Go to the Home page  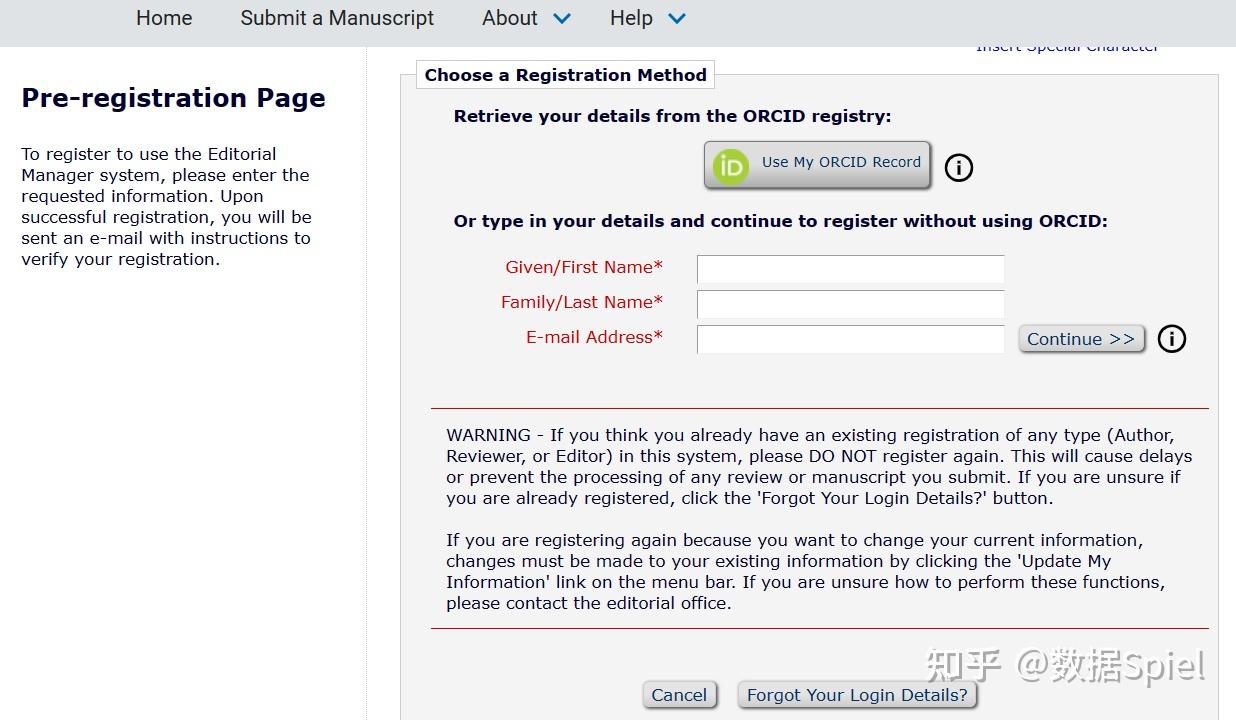click(x=164, y=18)
